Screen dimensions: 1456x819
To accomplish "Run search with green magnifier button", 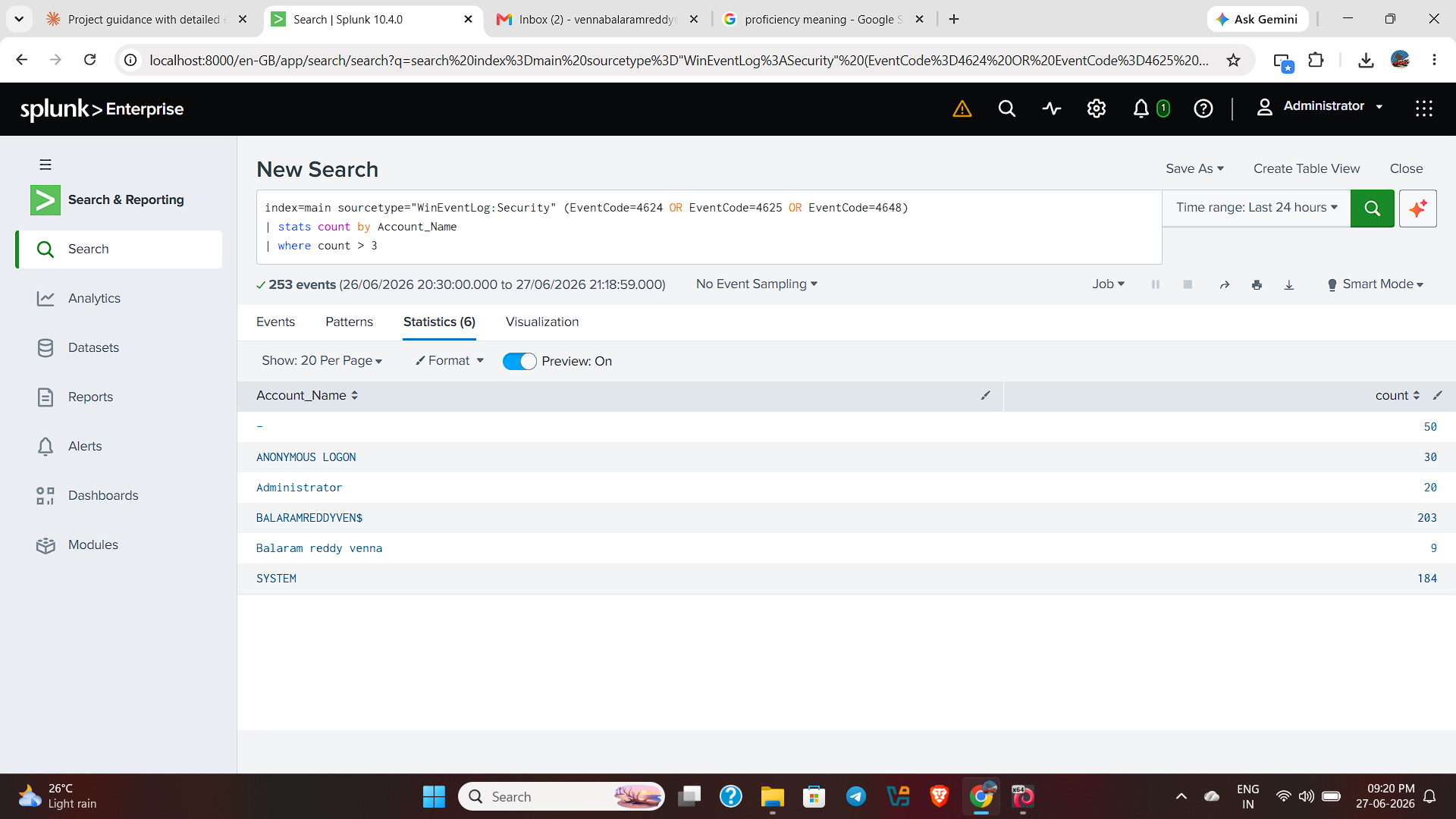I will (1372, 209).
